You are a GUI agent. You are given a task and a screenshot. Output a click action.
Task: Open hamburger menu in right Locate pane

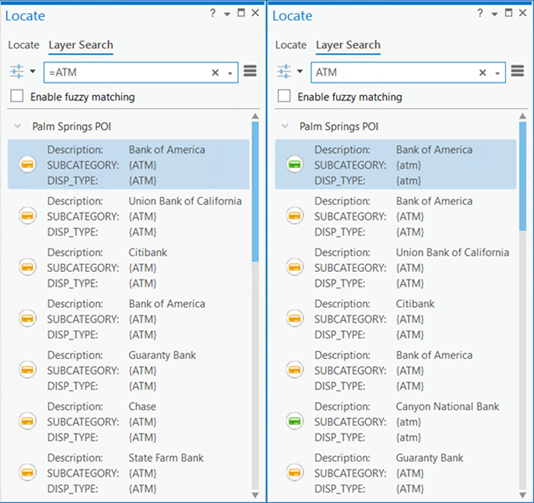(517, 71)
